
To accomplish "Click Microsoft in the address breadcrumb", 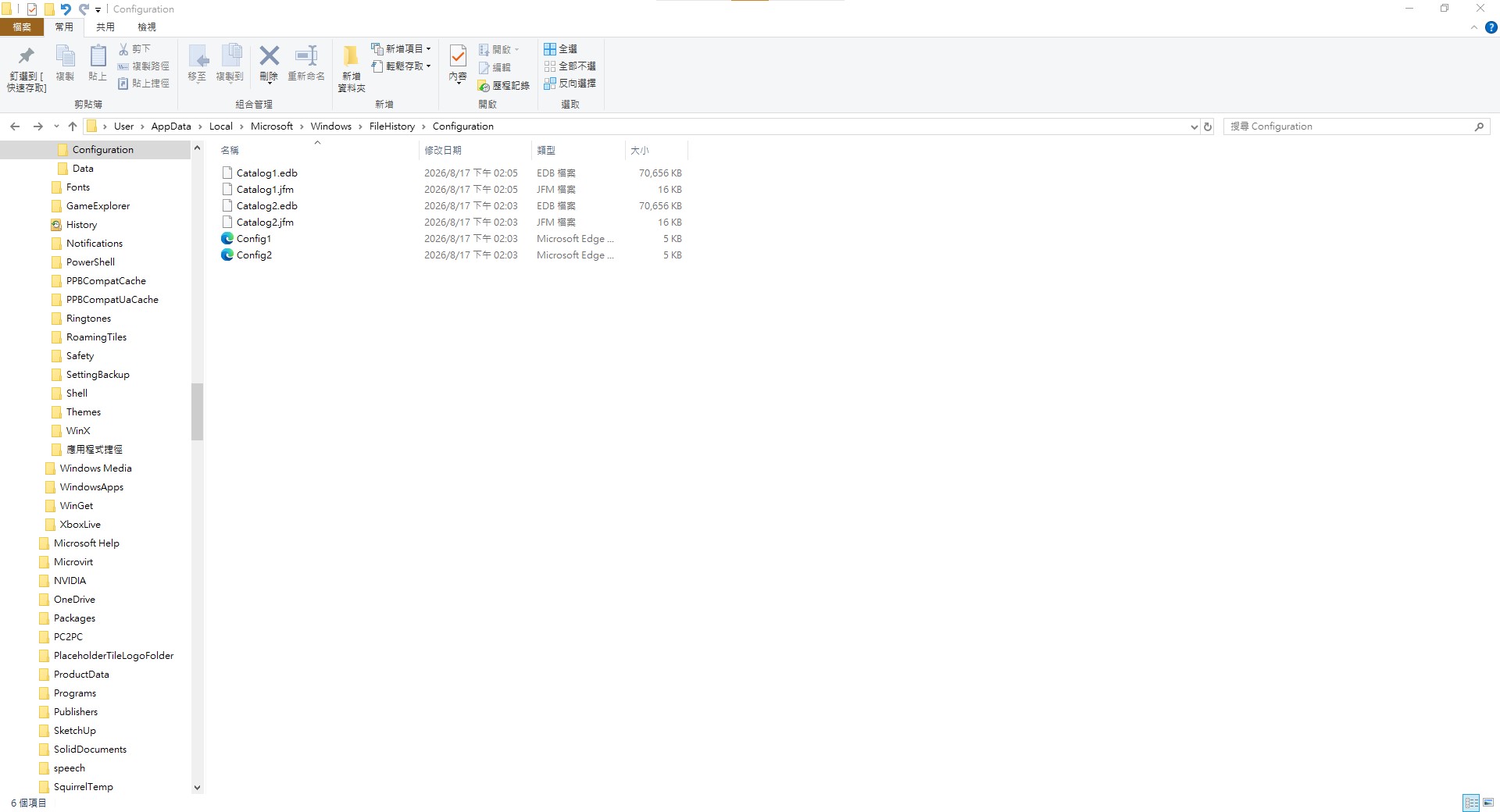I will tap(272, 126).
